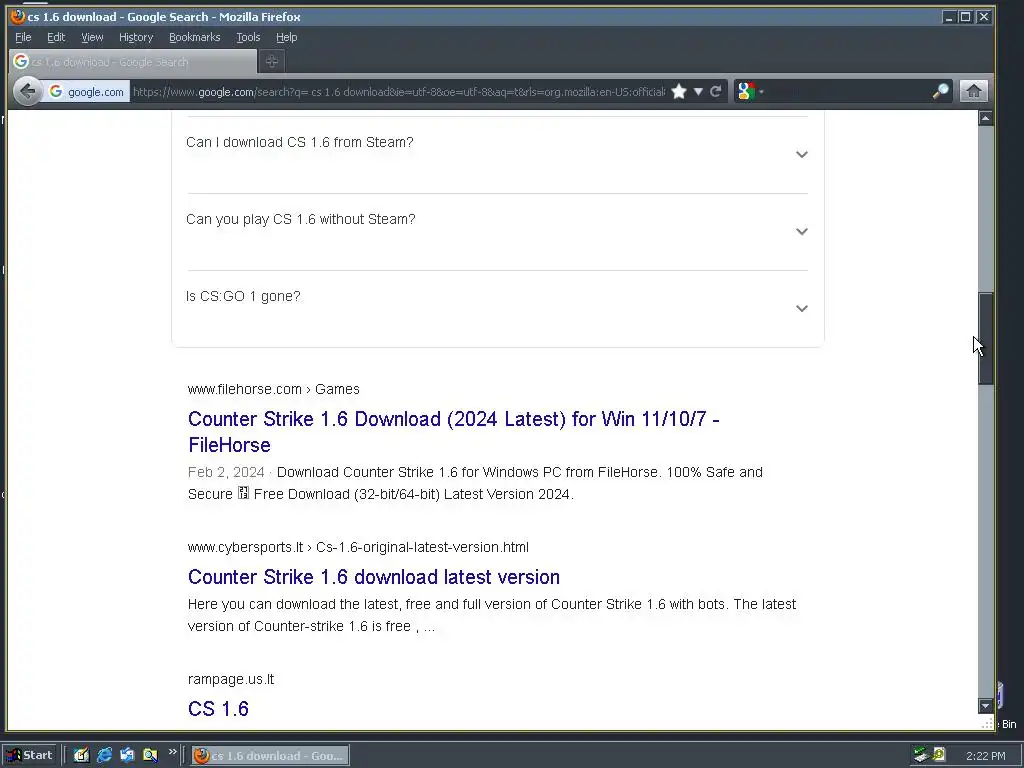Click the www.filehorse.com › Games breadcrumb
Viewport: 1024px width, 768px height.
(274, 389)
